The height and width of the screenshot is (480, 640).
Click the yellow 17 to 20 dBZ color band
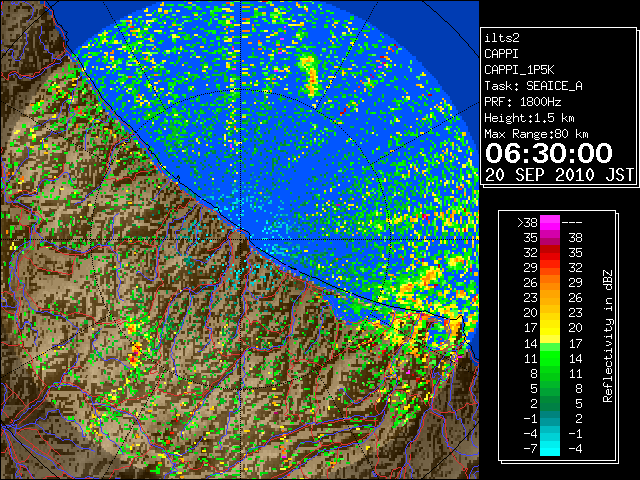click(x=550, y=328)
